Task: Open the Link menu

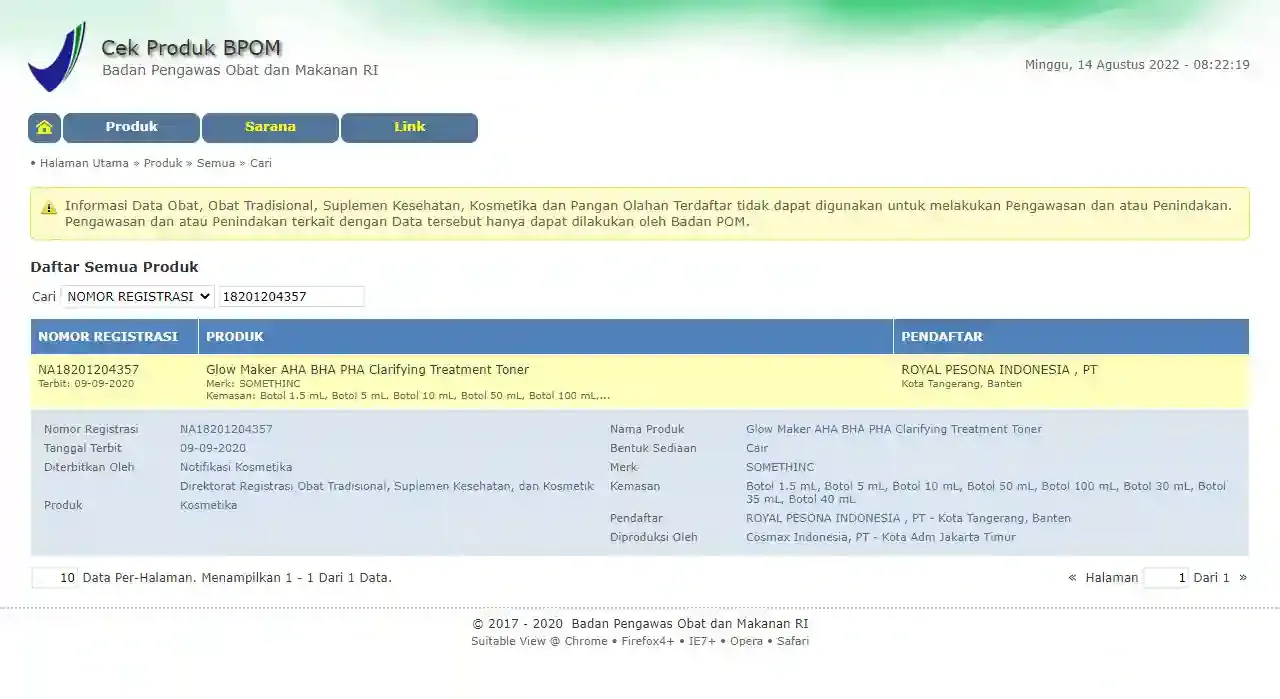Action: click(409, 128)
